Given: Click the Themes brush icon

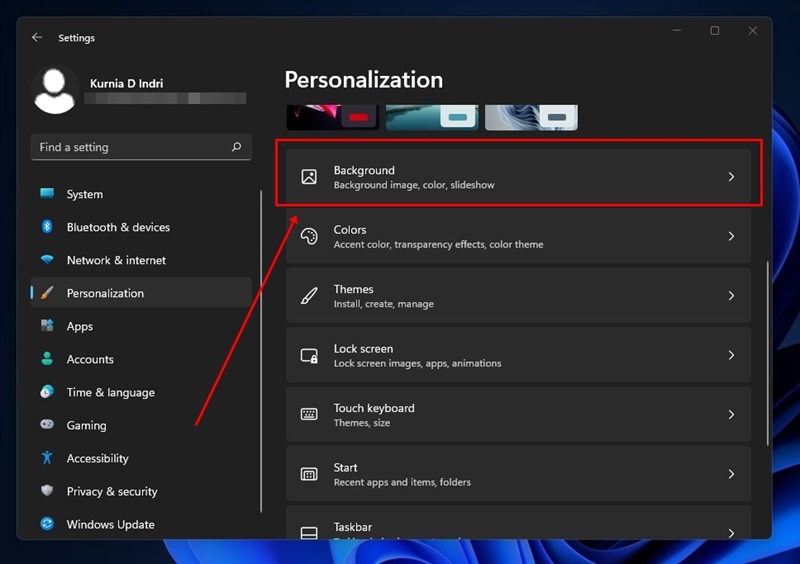Looking at the screenshot, I should [x=309, y=296].
